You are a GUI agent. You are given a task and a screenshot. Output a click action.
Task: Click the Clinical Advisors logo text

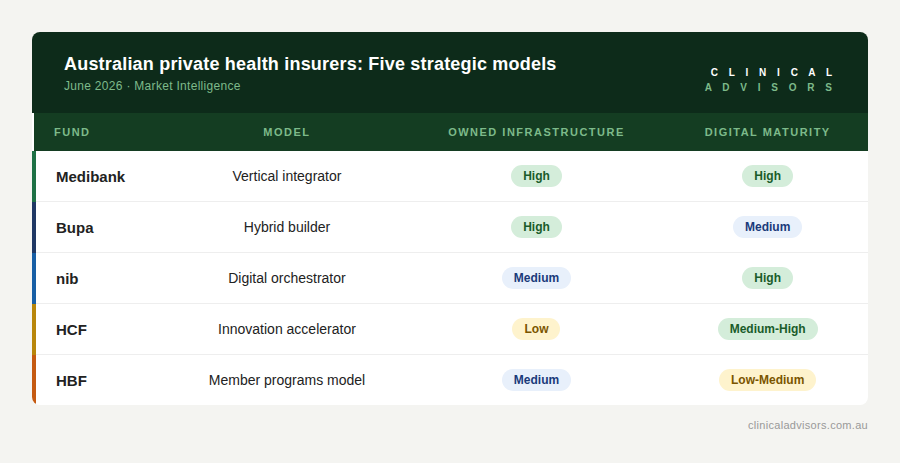(769, 80)
